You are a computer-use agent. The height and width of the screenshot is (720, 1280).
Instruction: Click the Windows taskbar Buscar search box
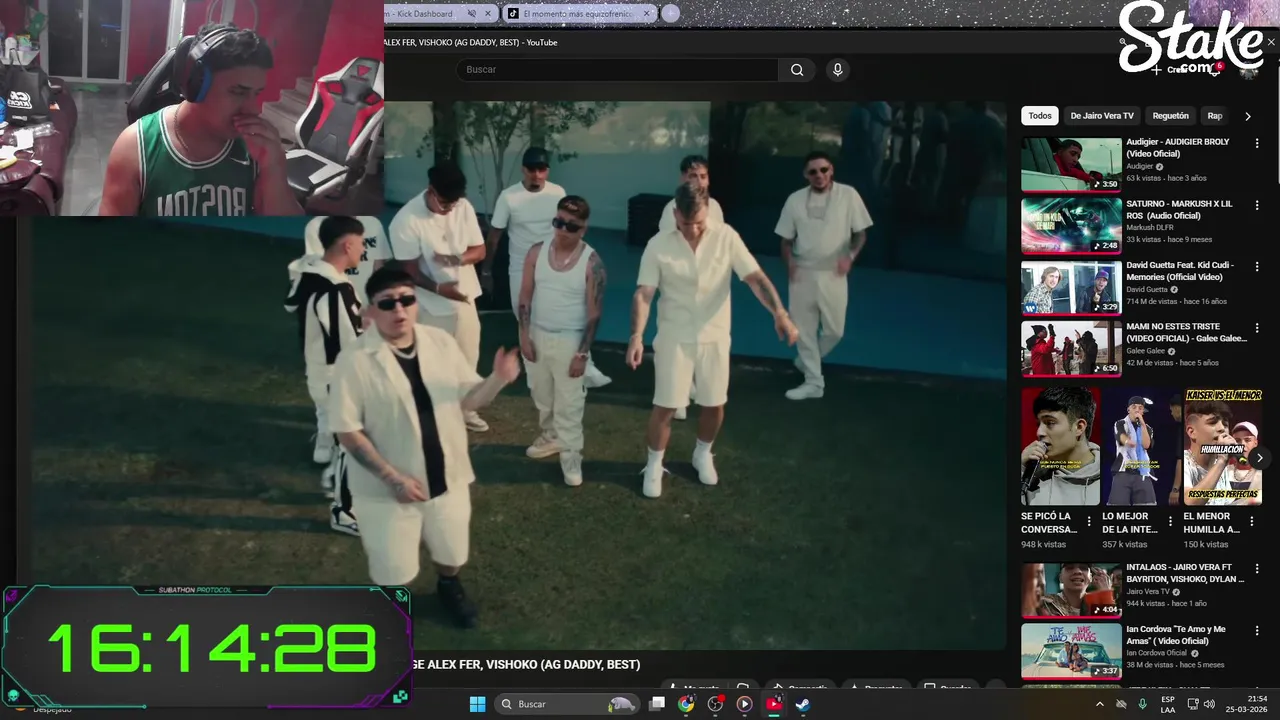click(569, 704)
